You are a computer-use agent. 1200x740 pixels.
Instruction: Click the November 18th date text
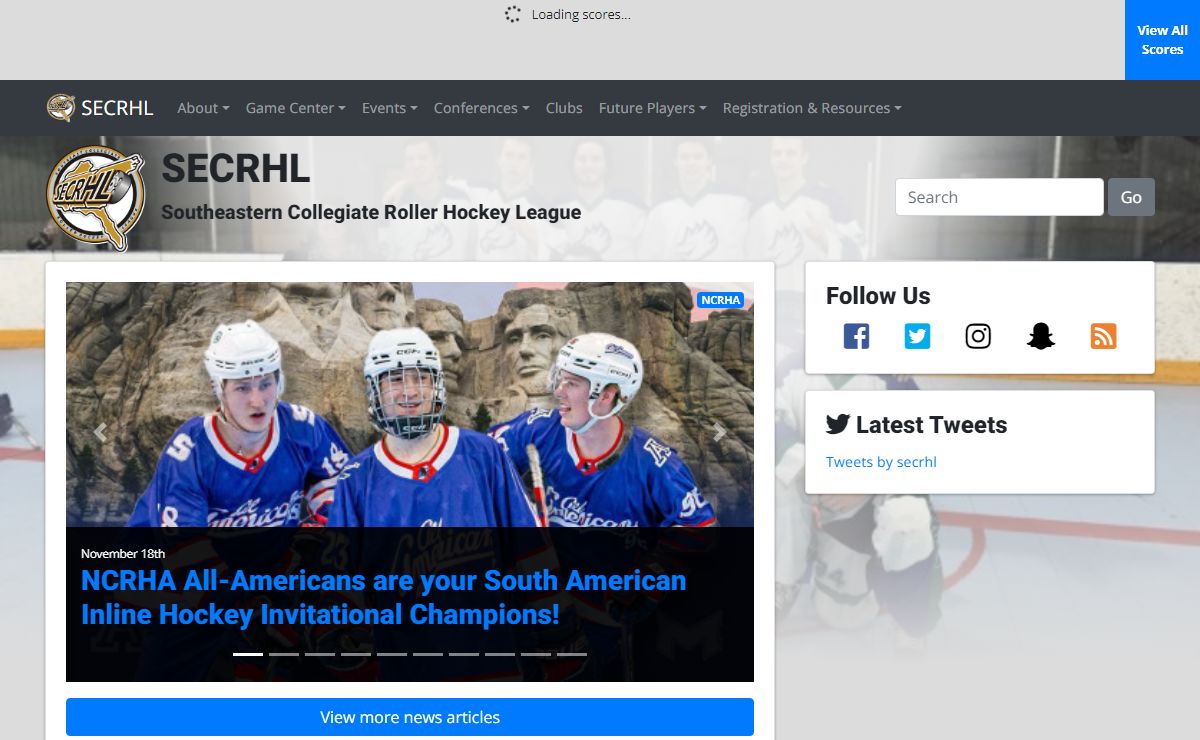(x=123, y=553)
